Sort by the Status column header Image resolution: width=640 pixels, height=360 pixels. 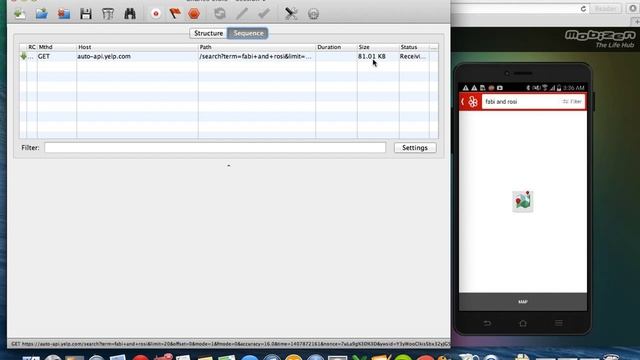pyautogui.click(x=414, y=47)
